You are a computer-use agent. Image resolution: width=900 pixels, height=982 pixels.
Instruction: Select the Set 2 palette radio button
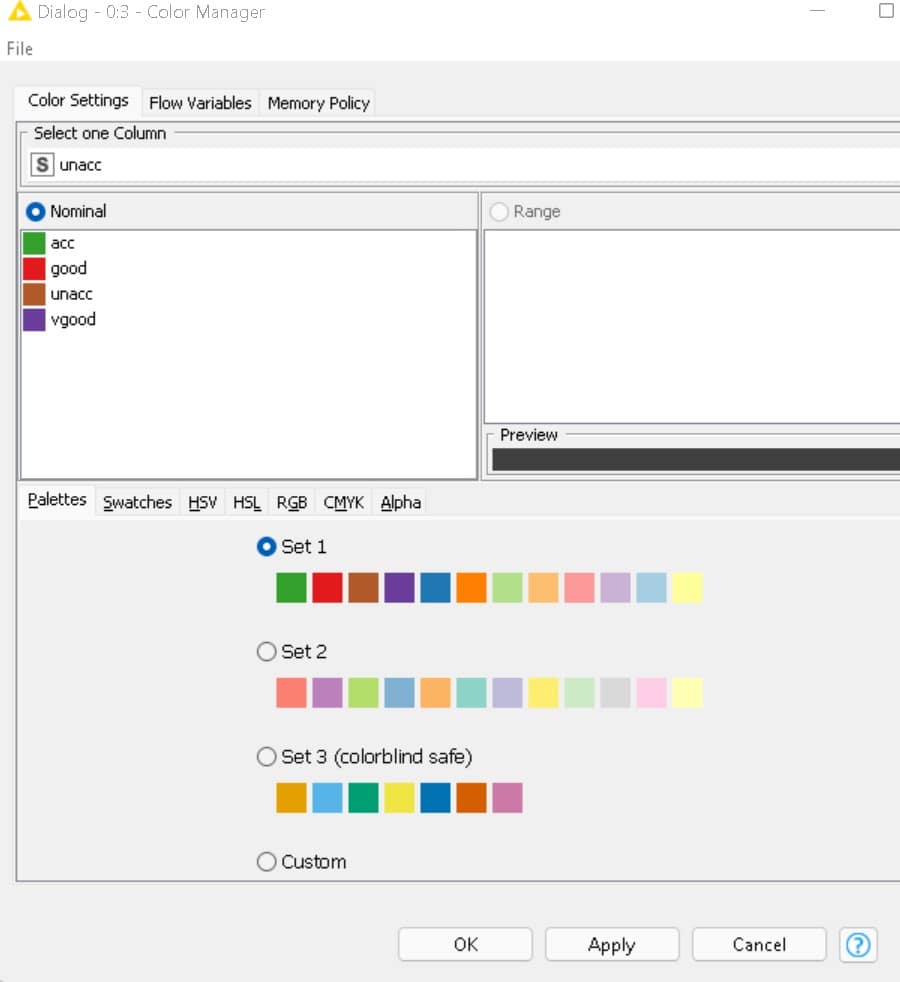click(x=267, y=652)
